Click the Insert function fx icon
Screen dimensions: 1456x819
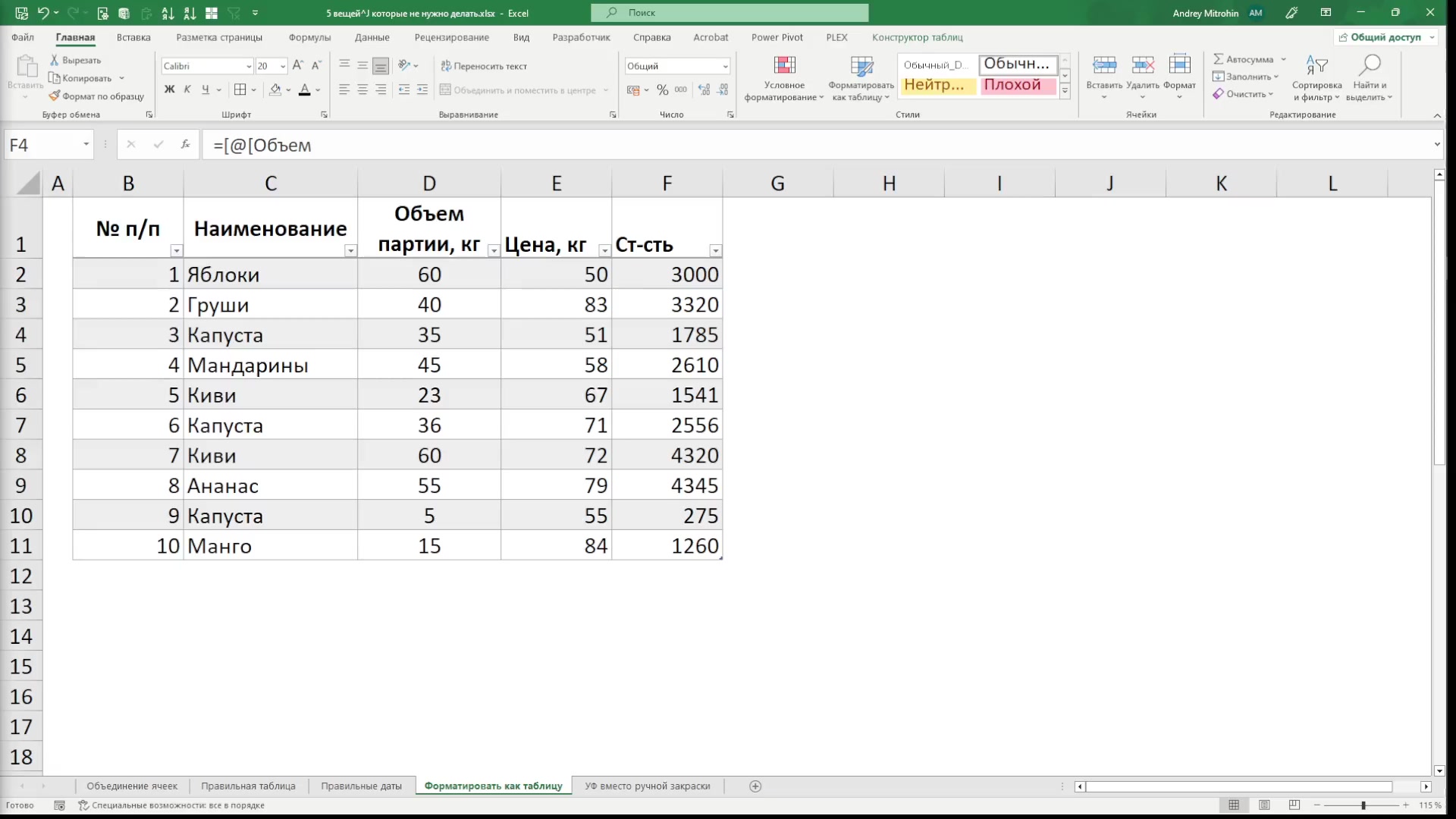tap(186, 144)
